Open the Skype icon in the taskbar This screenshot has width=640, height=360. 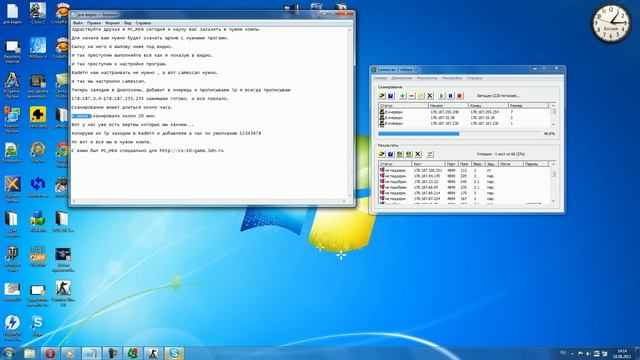tap(174, 353)
